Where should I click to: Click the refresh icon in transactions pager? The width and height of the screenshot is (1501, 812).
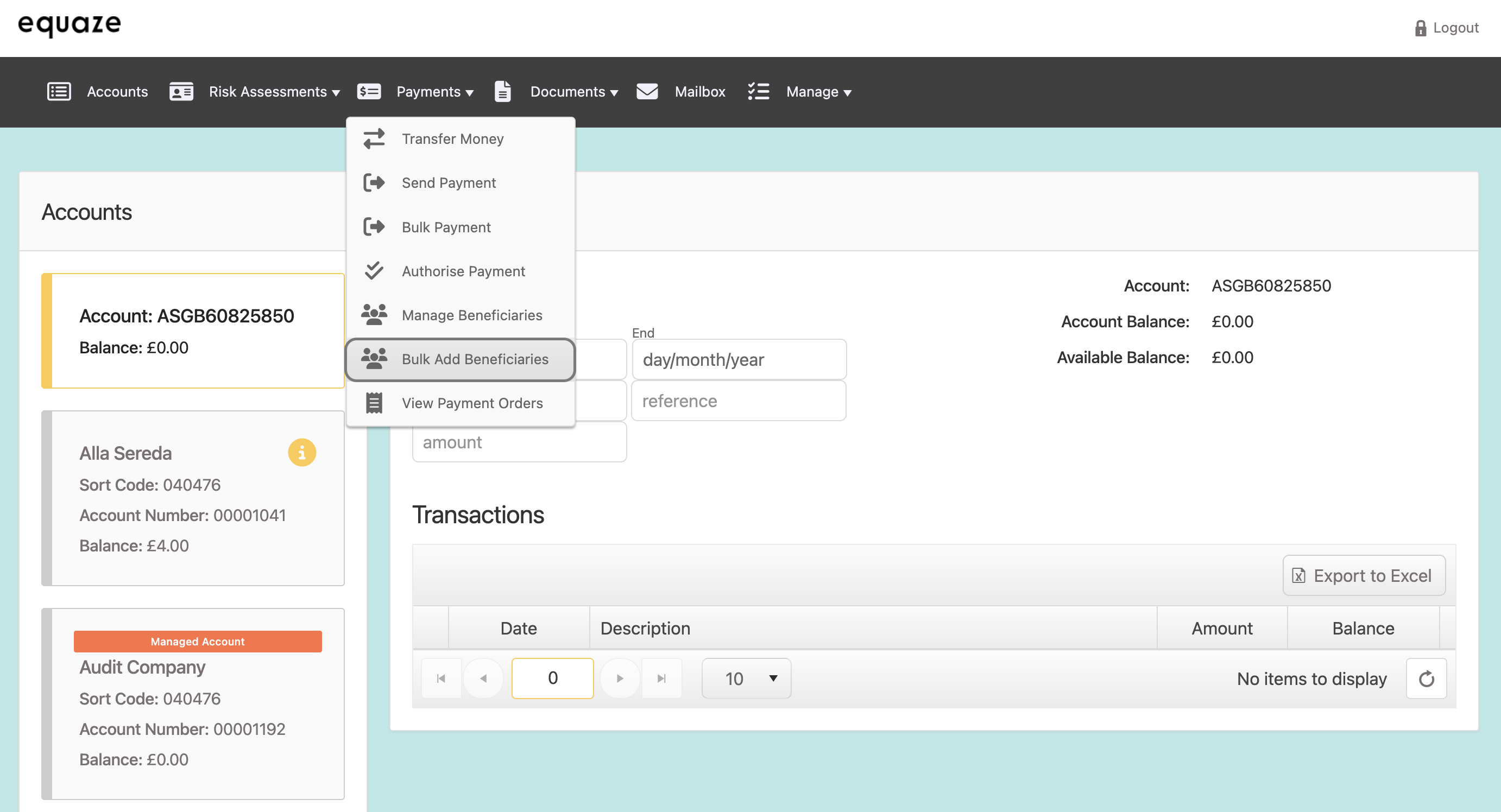[x=1426, y=678]
